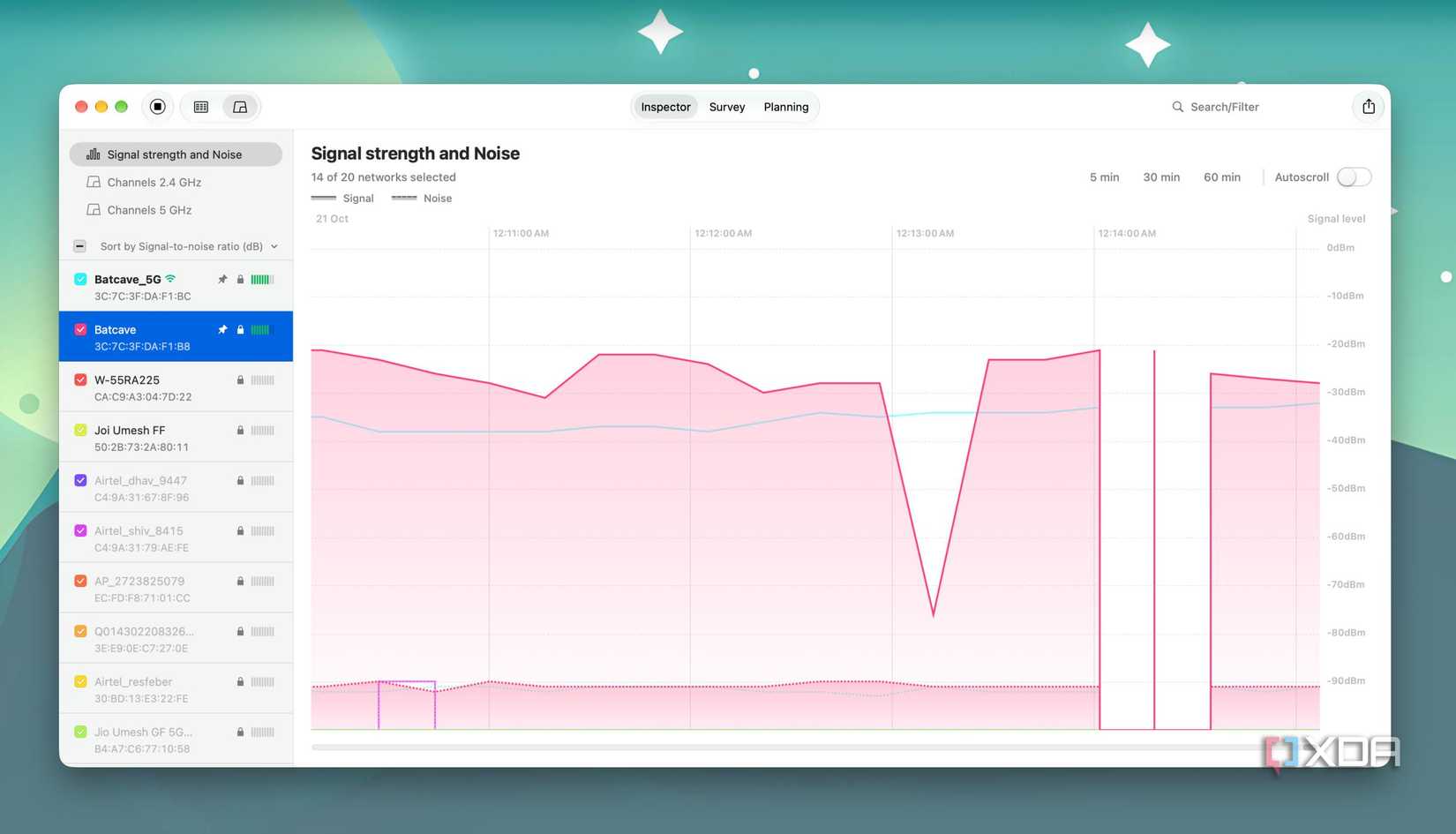Click signal bars icon for Joi Umesh FF
This screenshot has width=1456, height=834.
tap(262, 431)
